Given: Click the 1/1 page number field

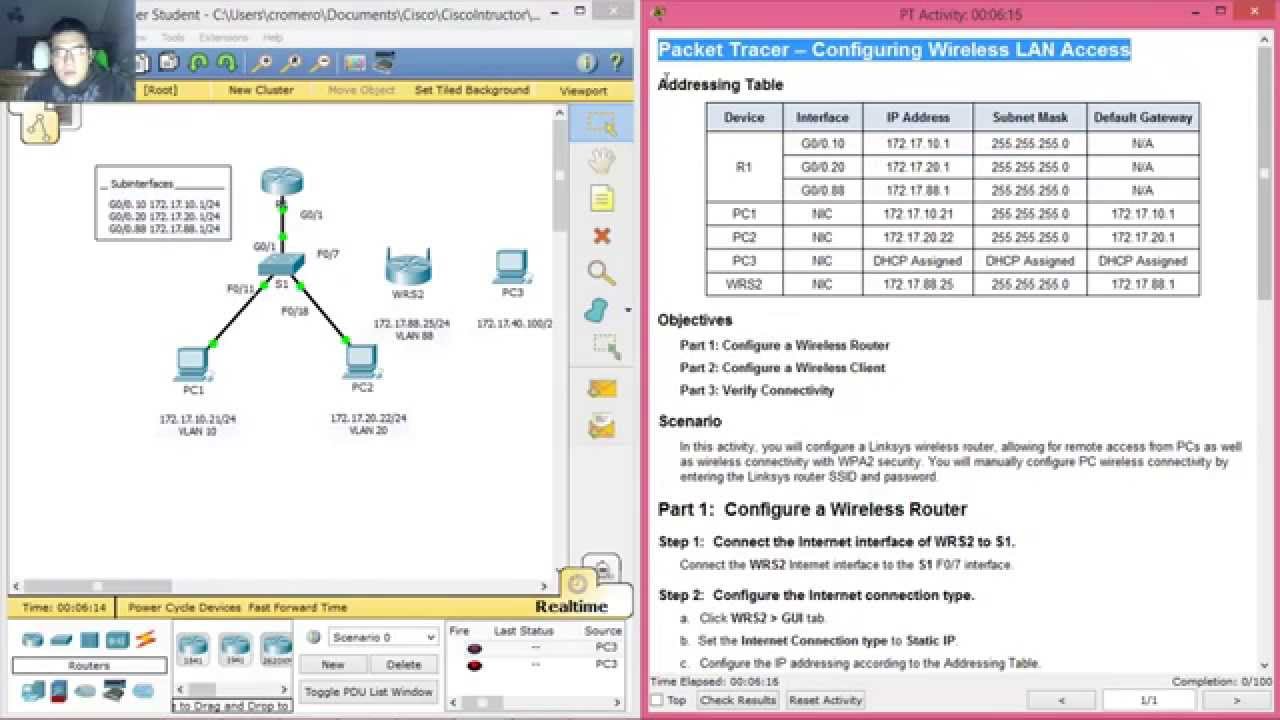Looking at the screenshot, I should coord(1148,700).
